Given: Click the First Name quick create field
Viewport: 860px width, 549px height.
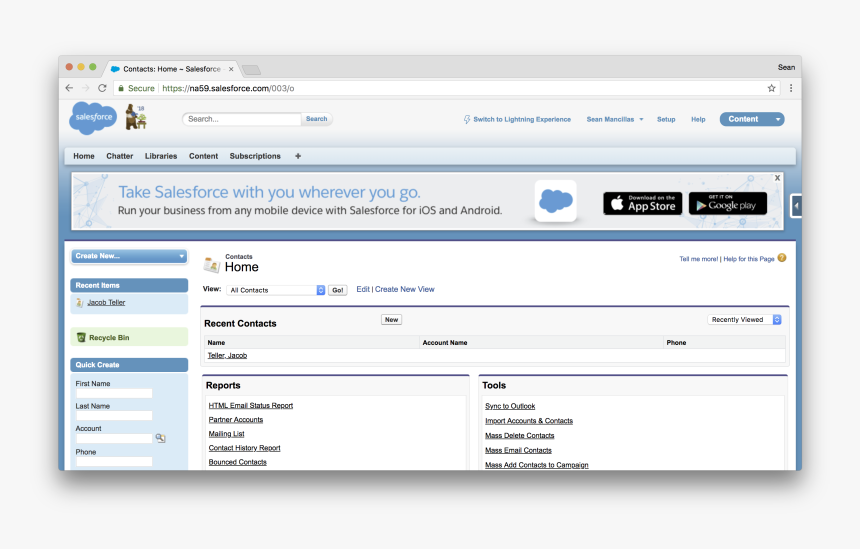Looking at the screenshot, I should [x=114, y=393].
